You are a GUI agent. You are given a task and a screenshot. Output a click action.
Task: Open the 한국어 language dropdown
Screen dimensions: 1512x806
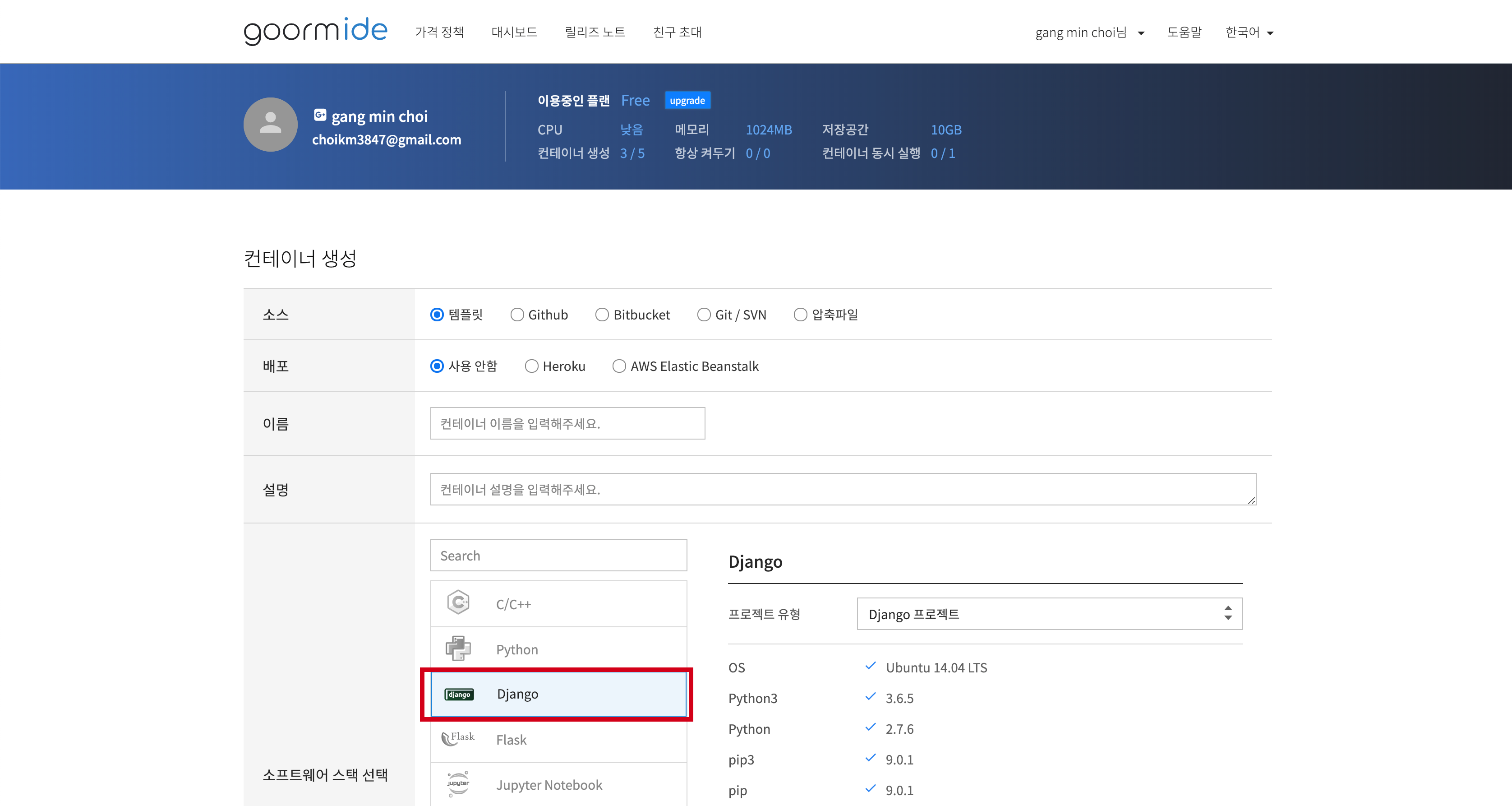[x=1249, y=33]
